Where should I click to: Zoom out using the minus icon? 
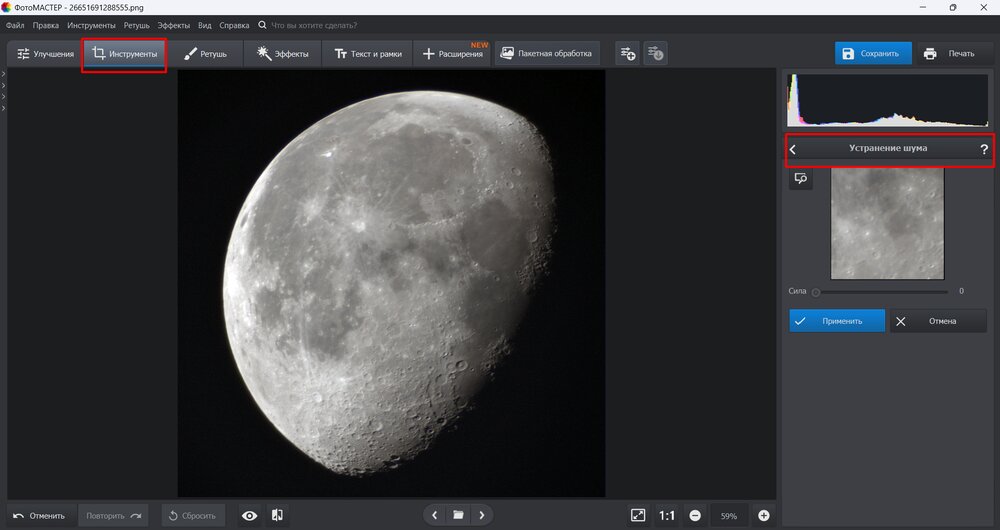pyautogui.click(x=695, y=515)
